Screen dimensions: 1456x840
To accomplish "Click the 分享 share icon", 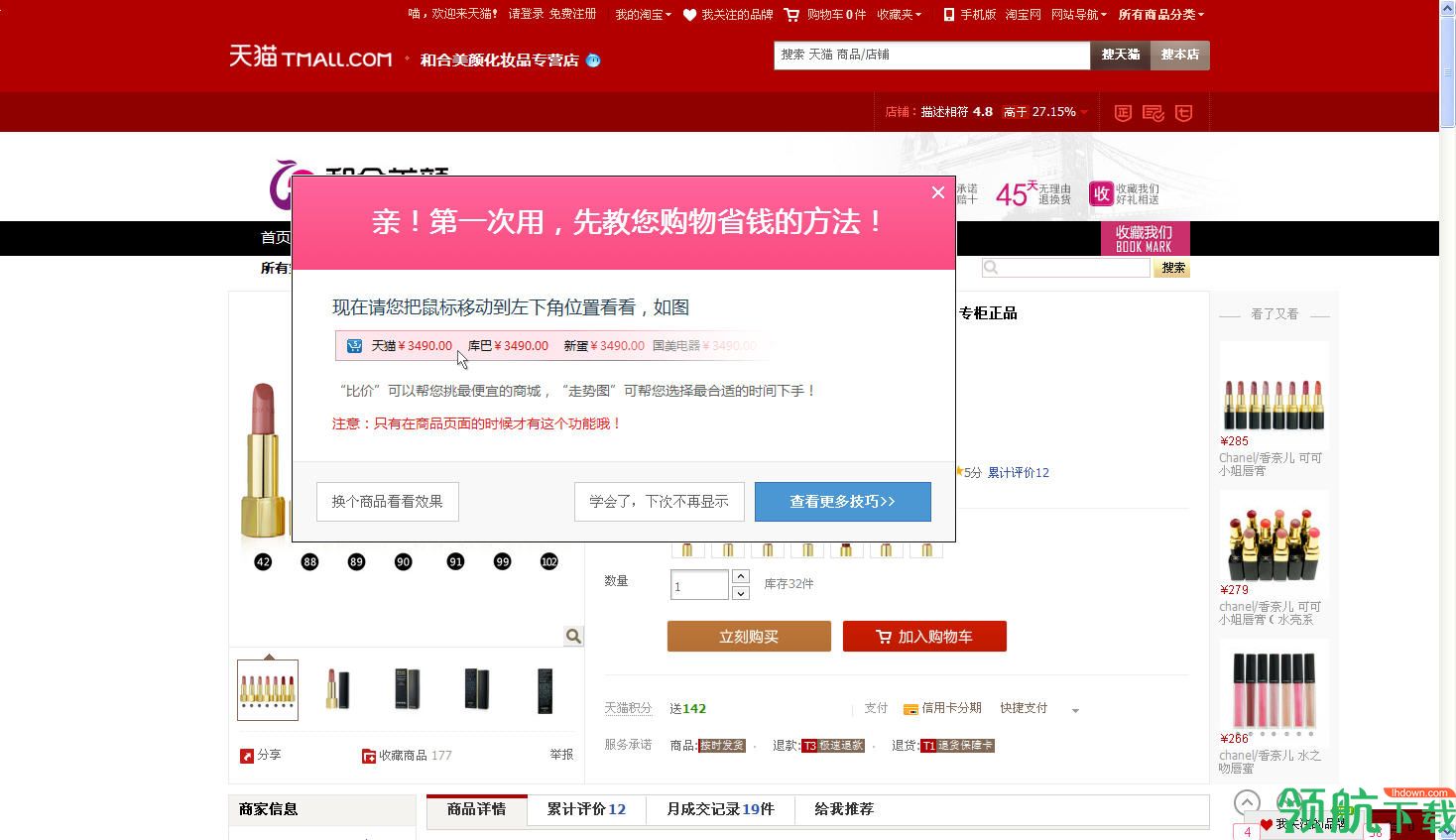I will tap(247, 755).
